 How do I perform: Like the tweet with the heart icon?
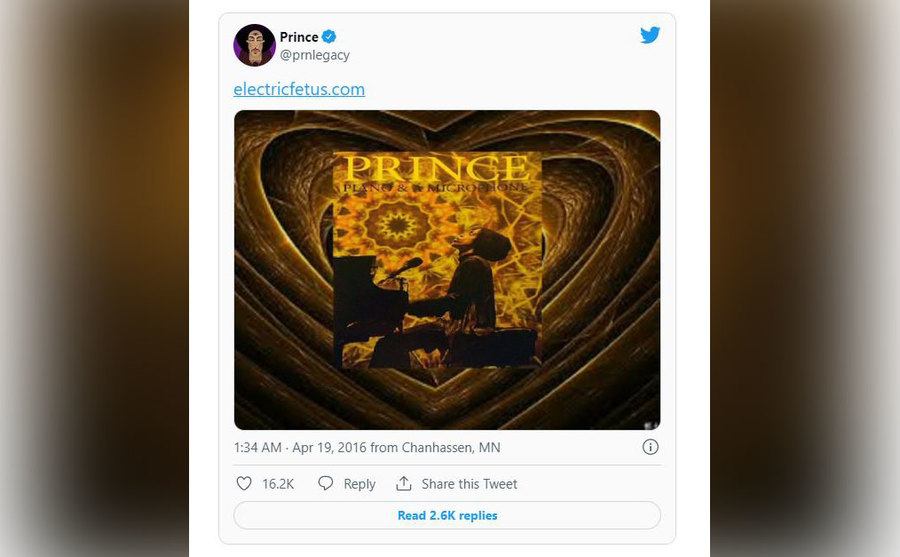243,484
